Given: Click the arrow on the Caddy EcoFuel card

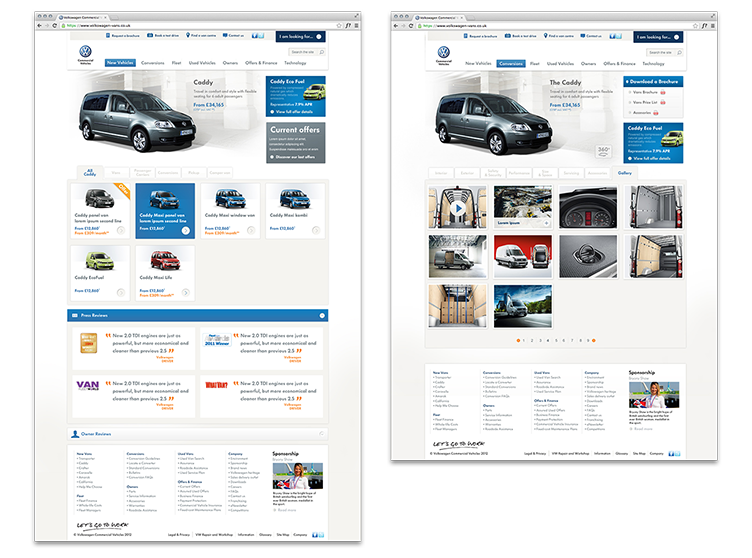Looking at the screenshot, I should coord(121,293).
